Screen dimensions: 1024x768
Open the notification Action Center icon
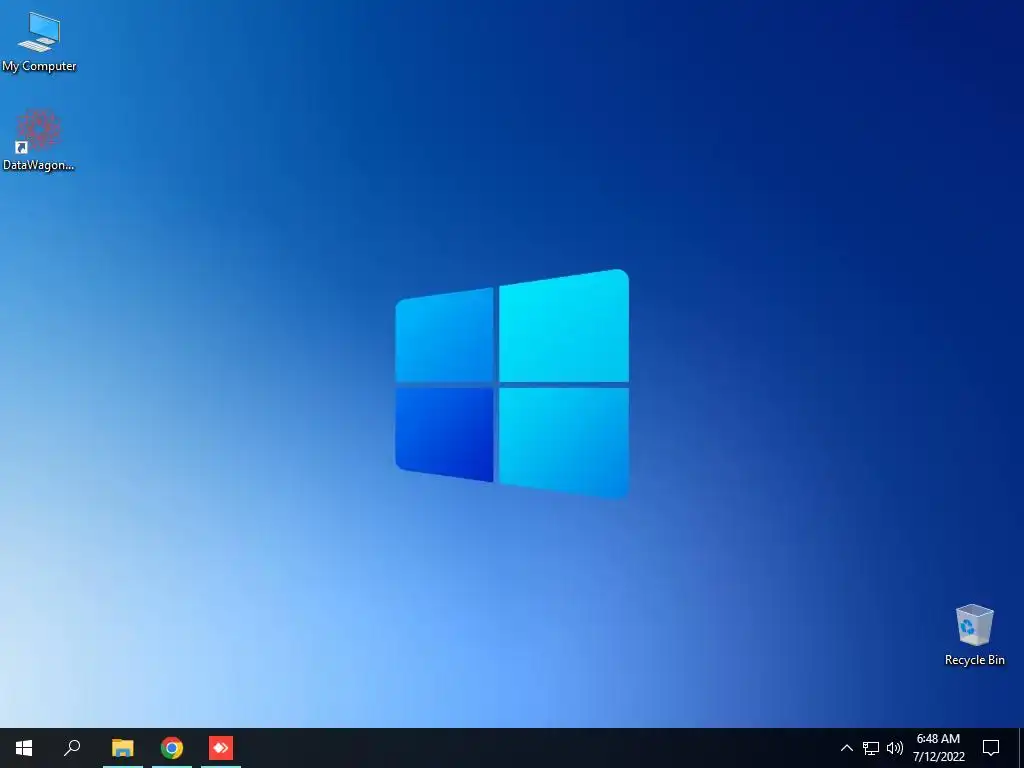click(991, 748)
